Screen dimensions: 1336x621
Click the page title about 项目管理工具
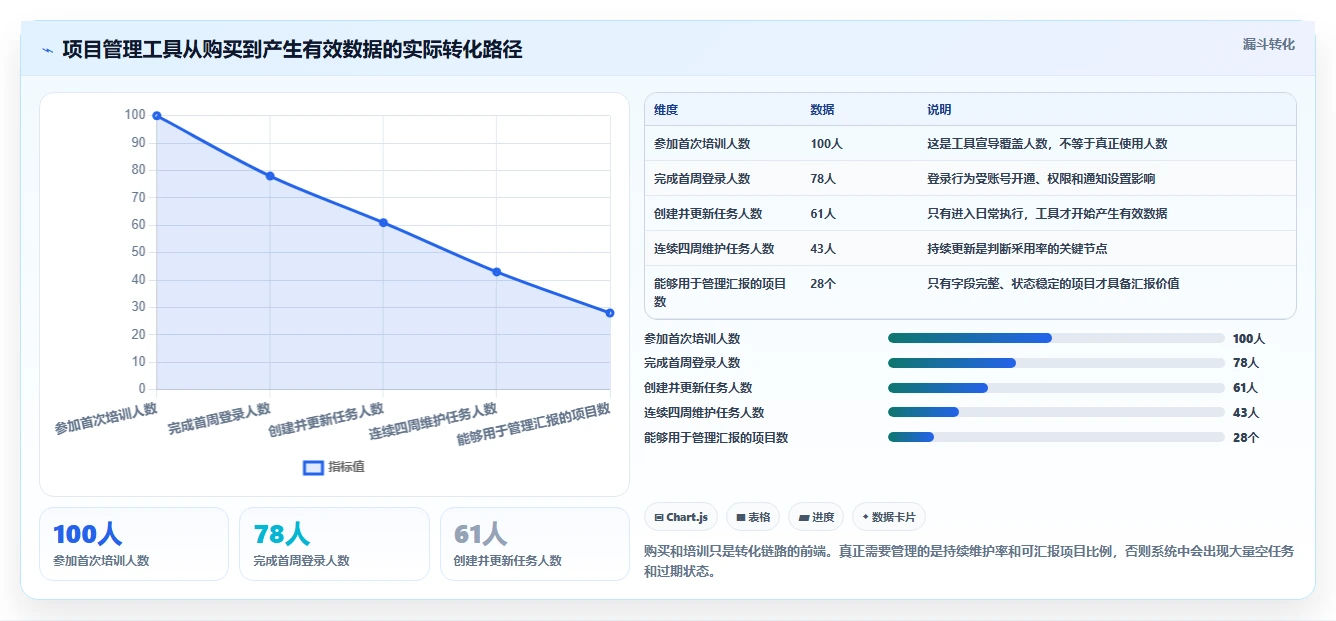coord(292,50)
